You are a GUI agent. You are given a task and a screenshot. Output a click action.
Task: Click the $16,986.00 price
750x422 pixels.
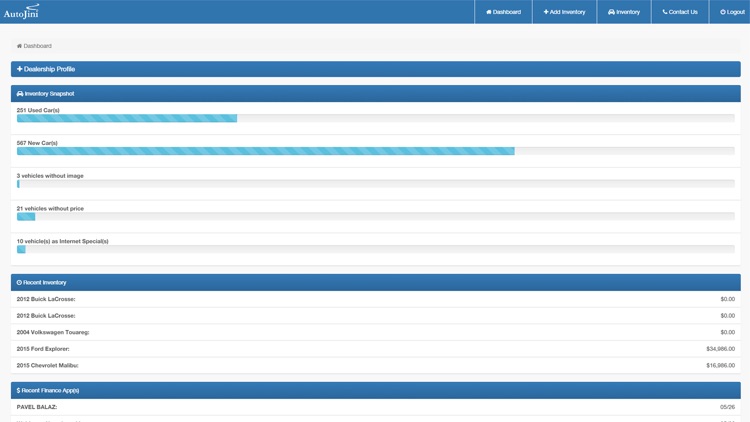(x=720, y=365)
